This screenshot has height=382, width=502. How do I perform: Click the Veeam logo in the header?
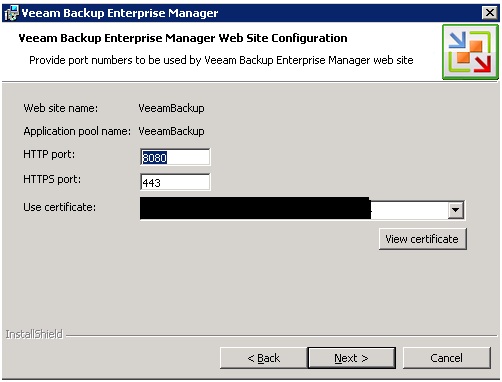470,52
